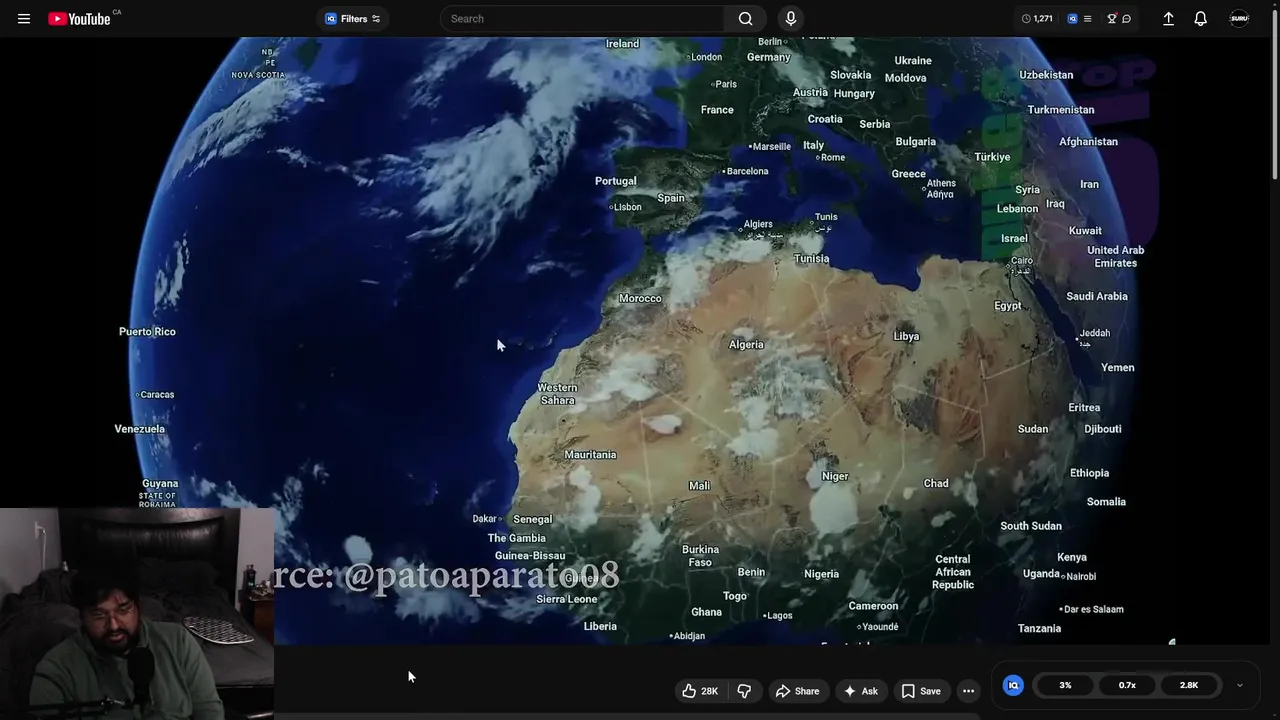The width and height of the screenshot is (1280, 720).
Task: Click the Mauritania label on the map
Action: 590,454
